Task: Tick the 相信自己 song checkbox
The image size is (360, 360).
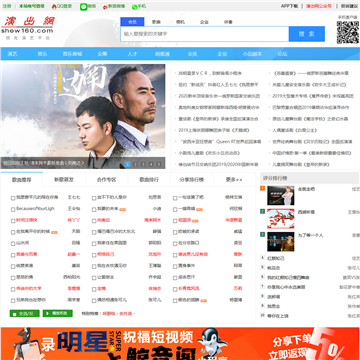Action: point(94,255)
